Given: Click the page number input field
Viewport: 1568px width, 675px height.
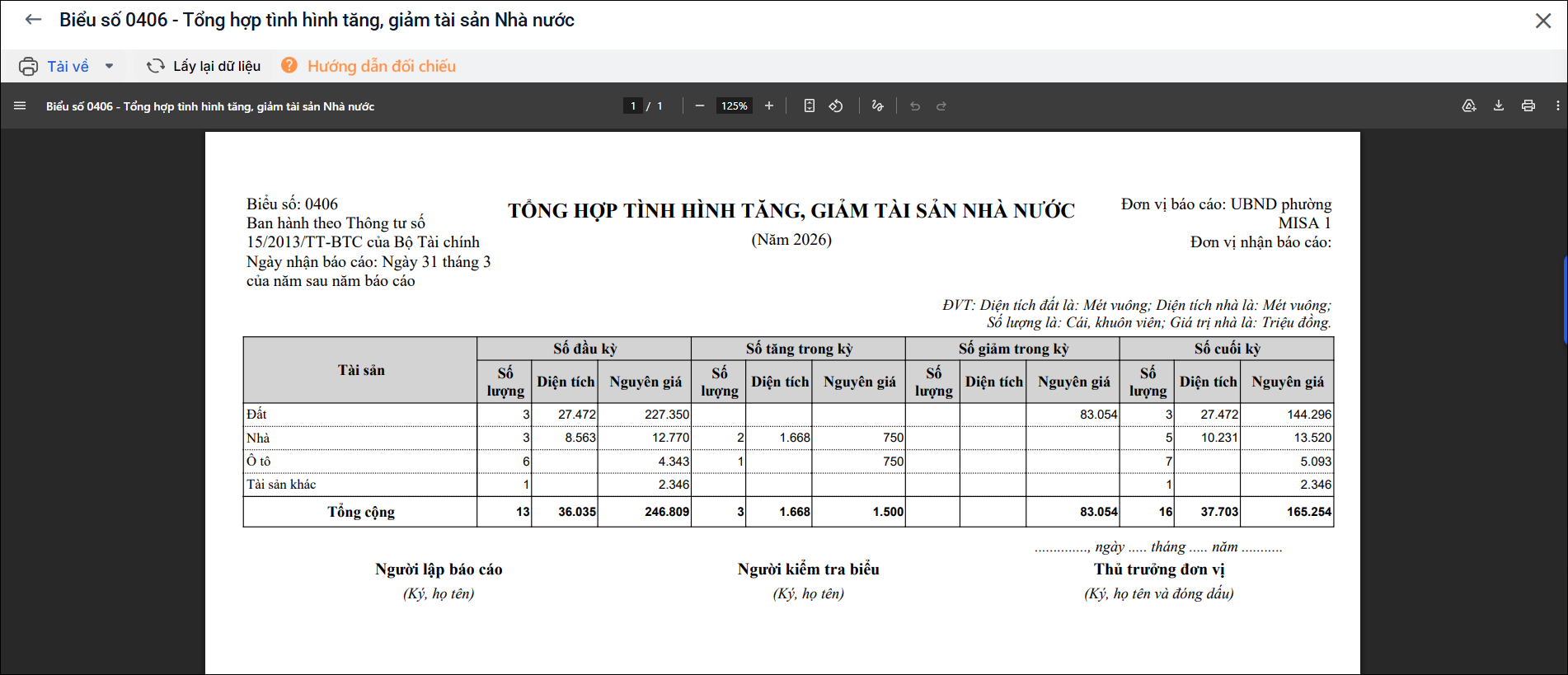Looking at the screenshot, I should click(x=632, y=105).
